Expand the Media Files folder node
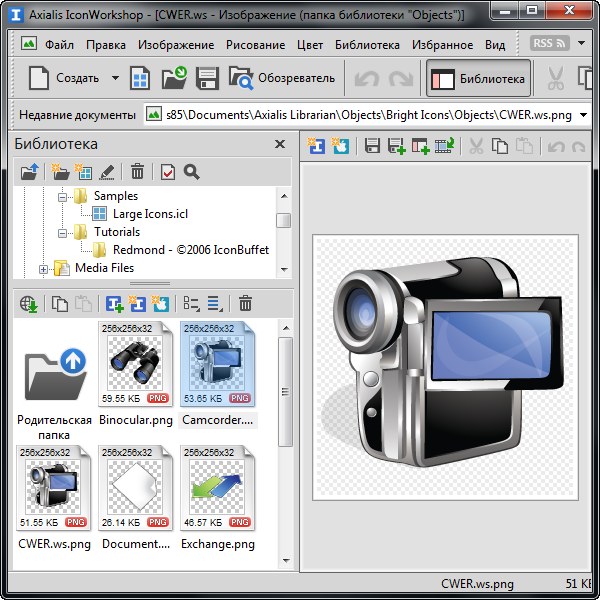Viewport: 600px width, 600px height. pos(44,268)
